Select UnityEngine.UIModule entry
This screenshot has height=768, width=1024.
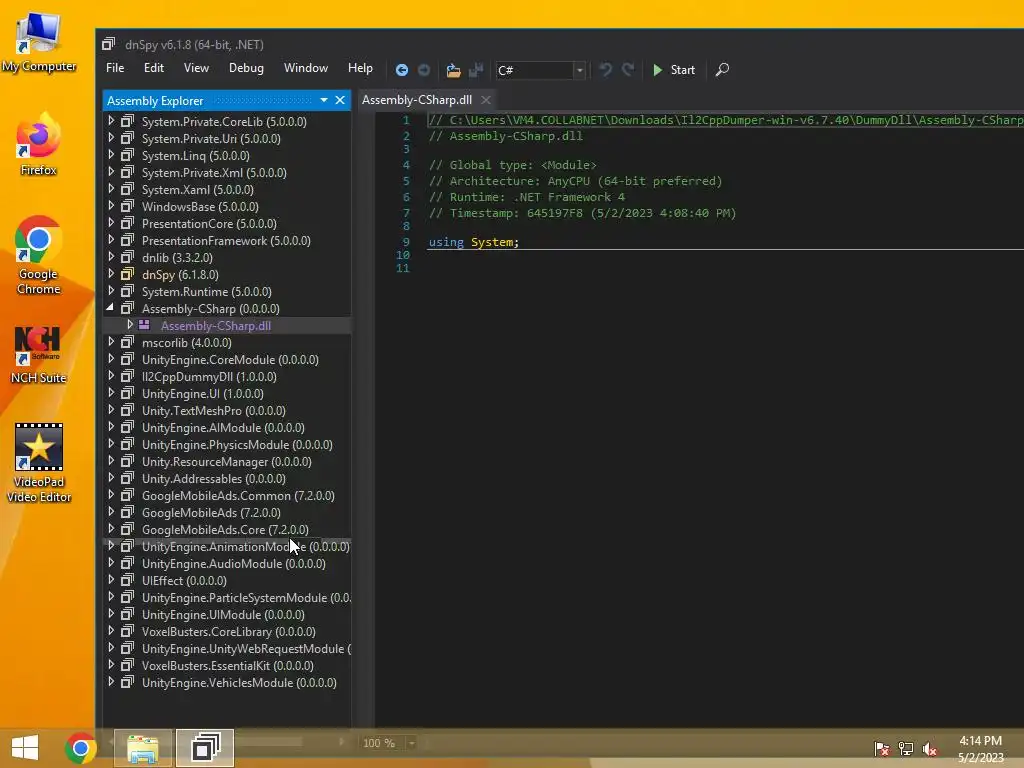(x=223, y=615)
